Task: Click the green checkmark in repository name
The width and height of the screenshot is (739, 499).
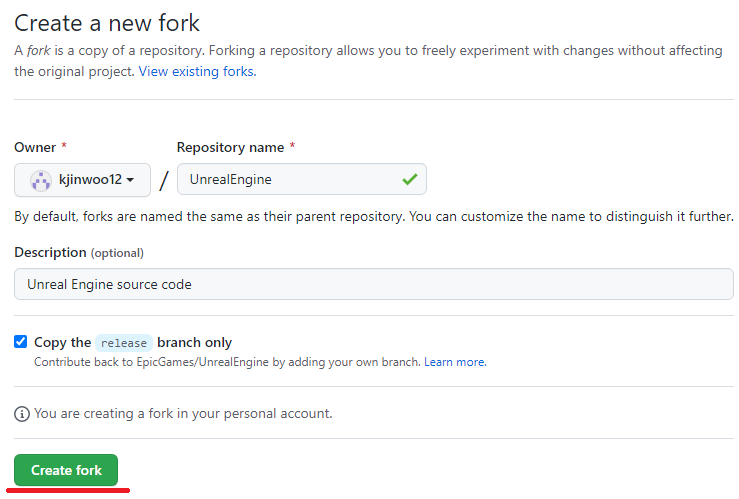Action: pos(410,179)
